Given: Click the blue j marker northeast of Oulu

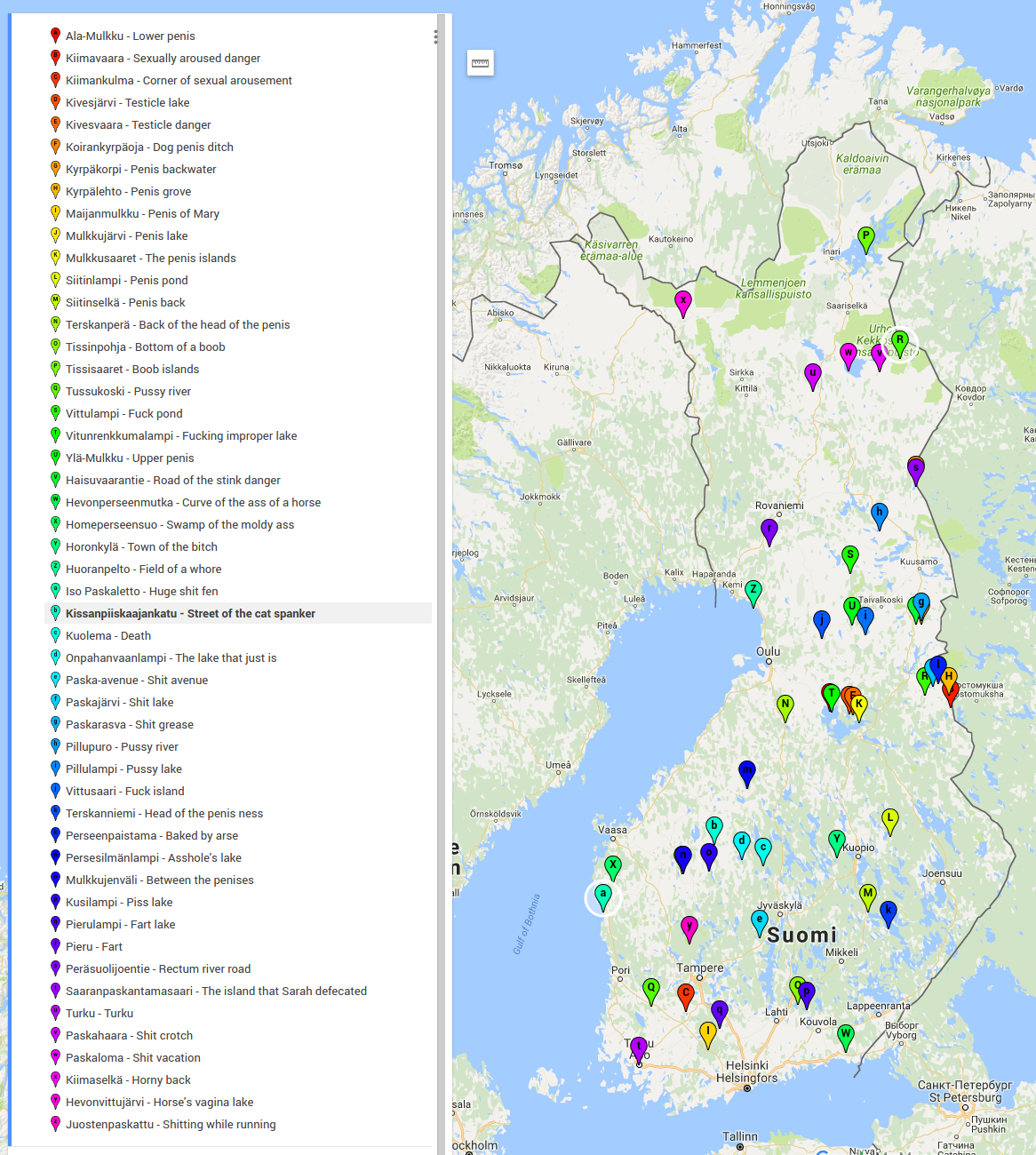Looking at the screenshot, I should coord(822,624).
